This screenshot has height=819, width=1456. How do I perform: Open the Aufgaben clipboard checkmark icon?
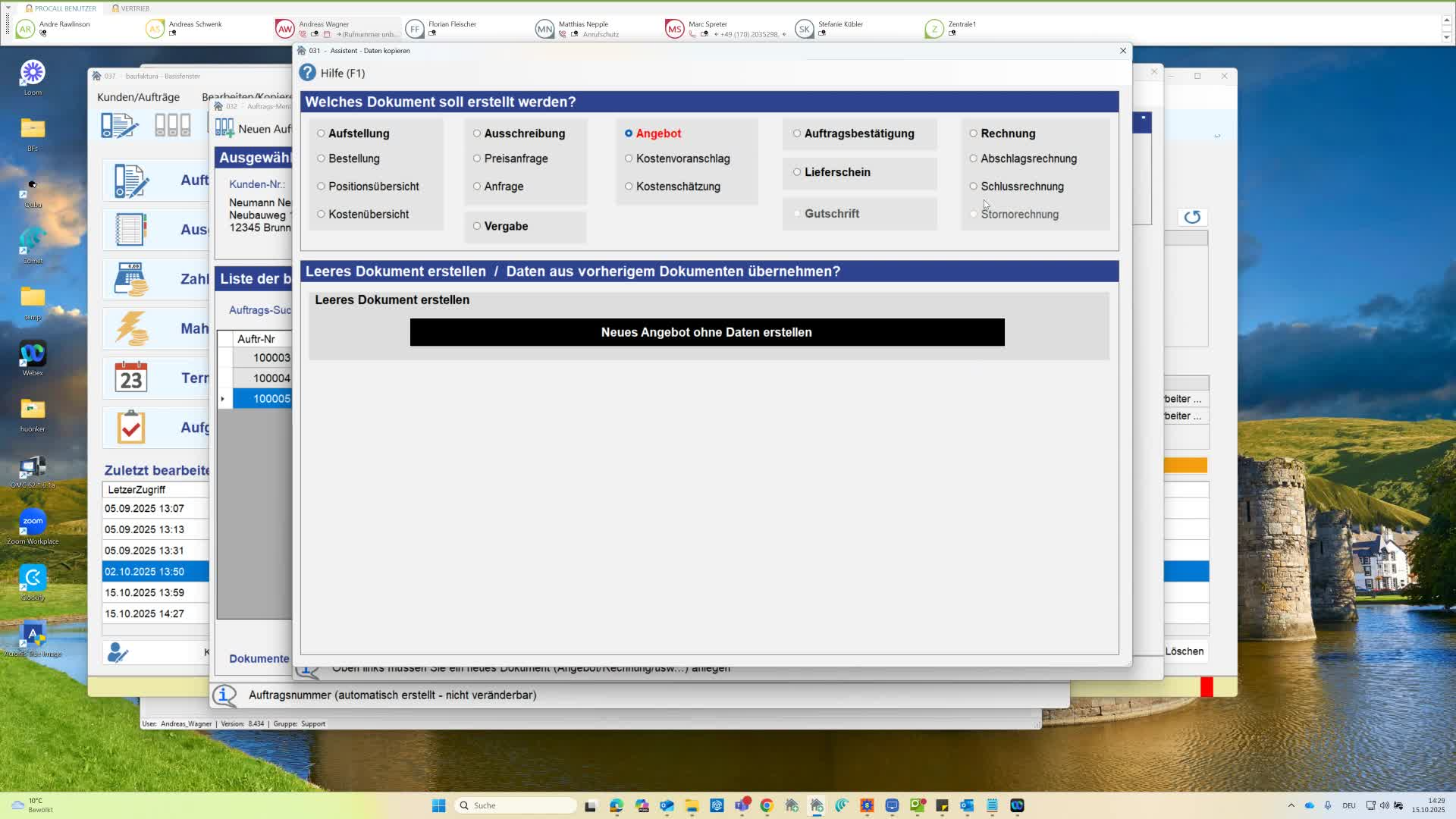tap(130, 428)
